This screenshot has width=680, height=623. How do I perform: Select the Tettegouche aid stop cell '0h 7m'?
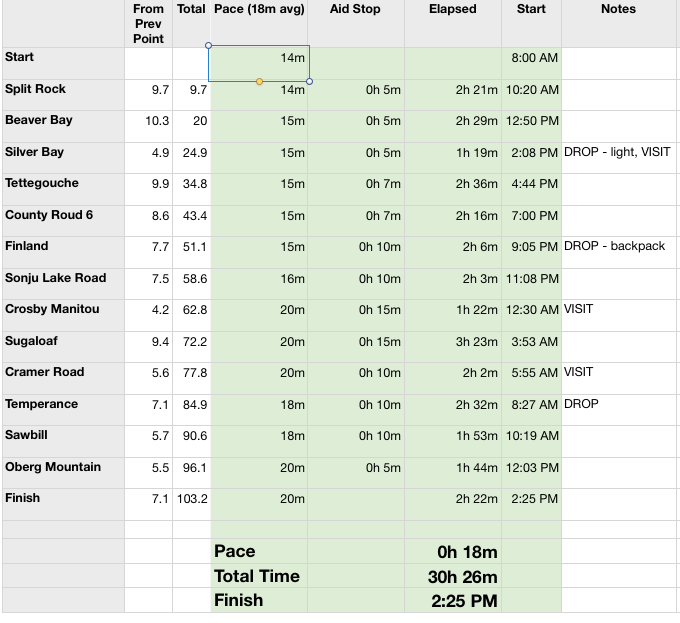pyautogui.click(x=382, y=184)
